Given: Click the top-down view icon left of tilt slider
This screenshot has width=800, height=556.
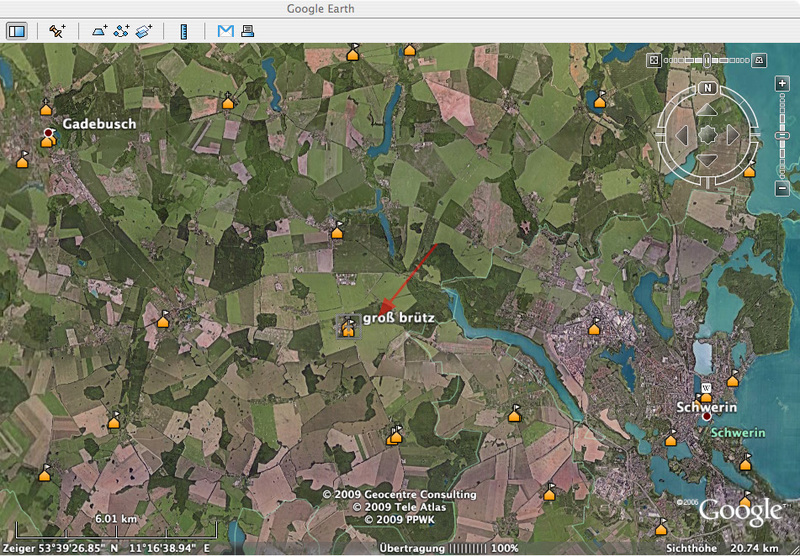Looking at the screenshot, I should pos(654,60).
